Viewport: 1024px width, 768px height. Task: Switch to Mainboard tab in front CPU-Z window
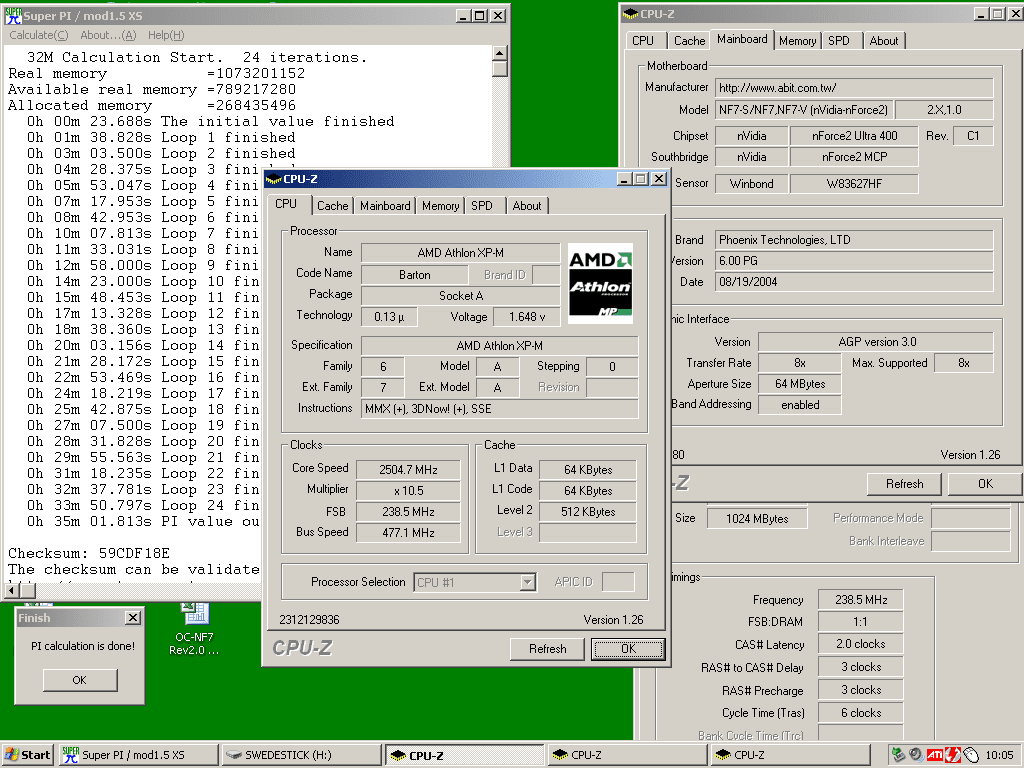tap(385, 206)
